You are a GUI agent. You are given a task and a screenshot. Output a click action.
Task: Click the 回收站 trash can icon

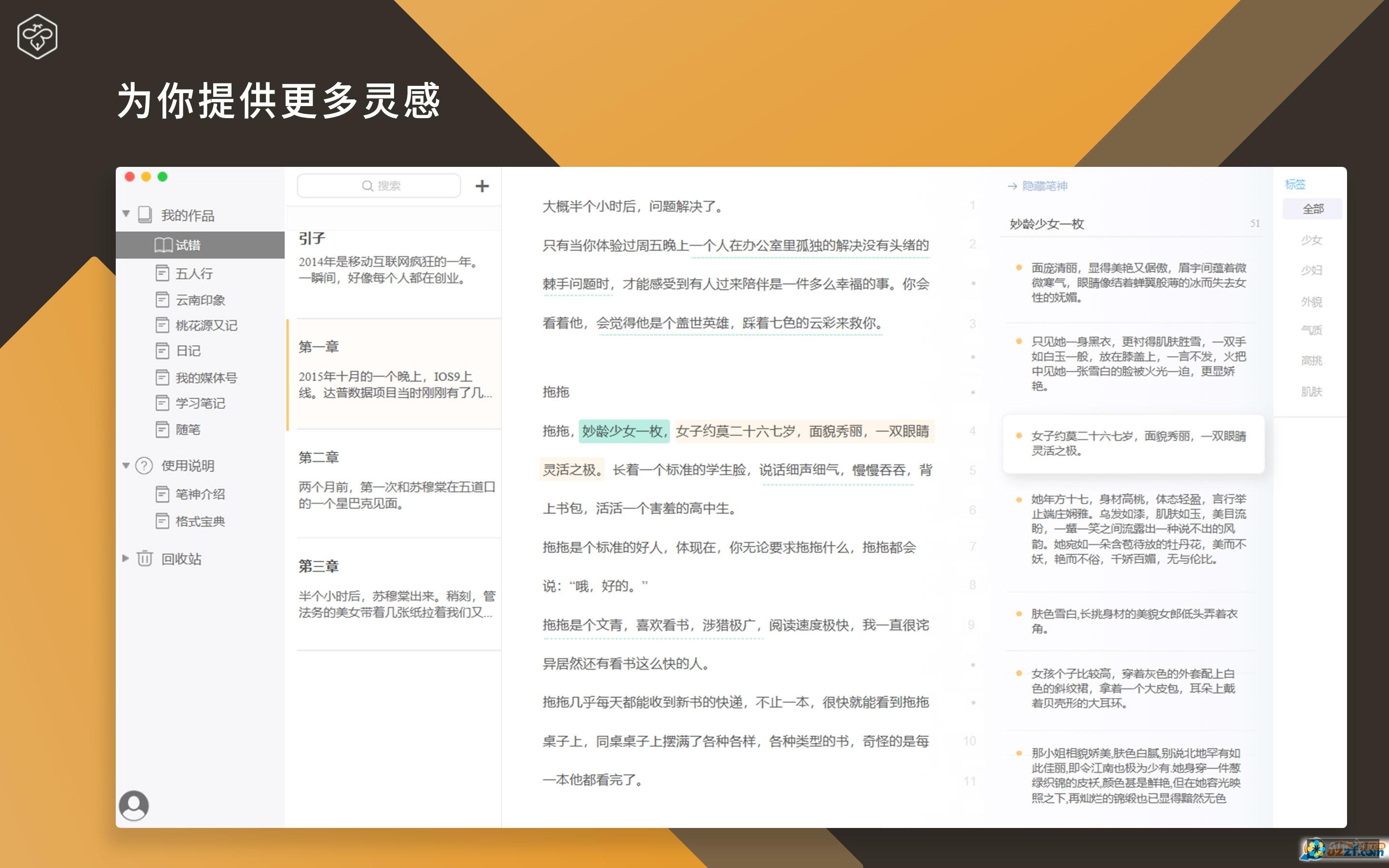[x=145, y=558]
